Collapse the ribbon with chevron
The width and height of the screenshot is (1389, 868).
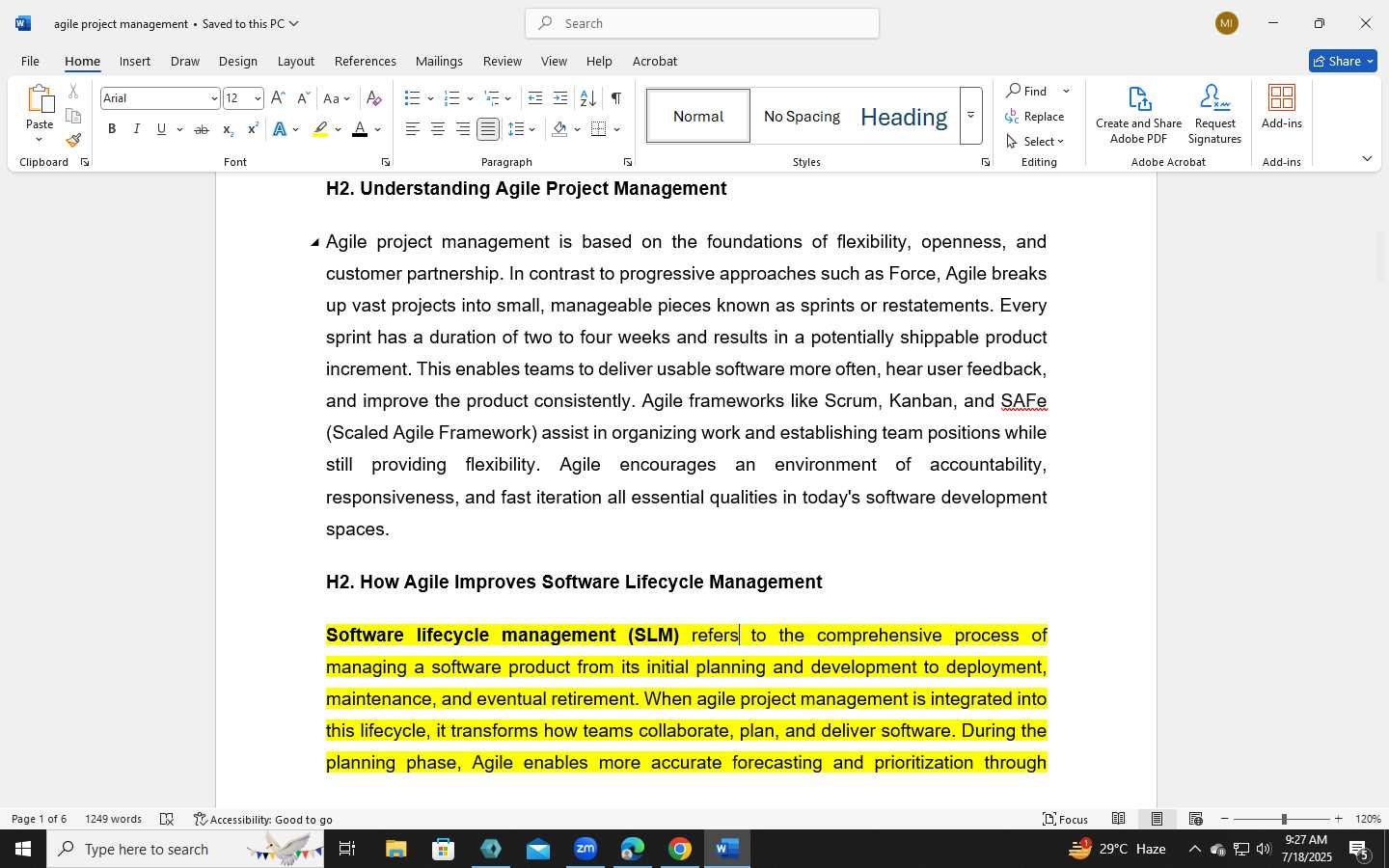click(1367, 159)
